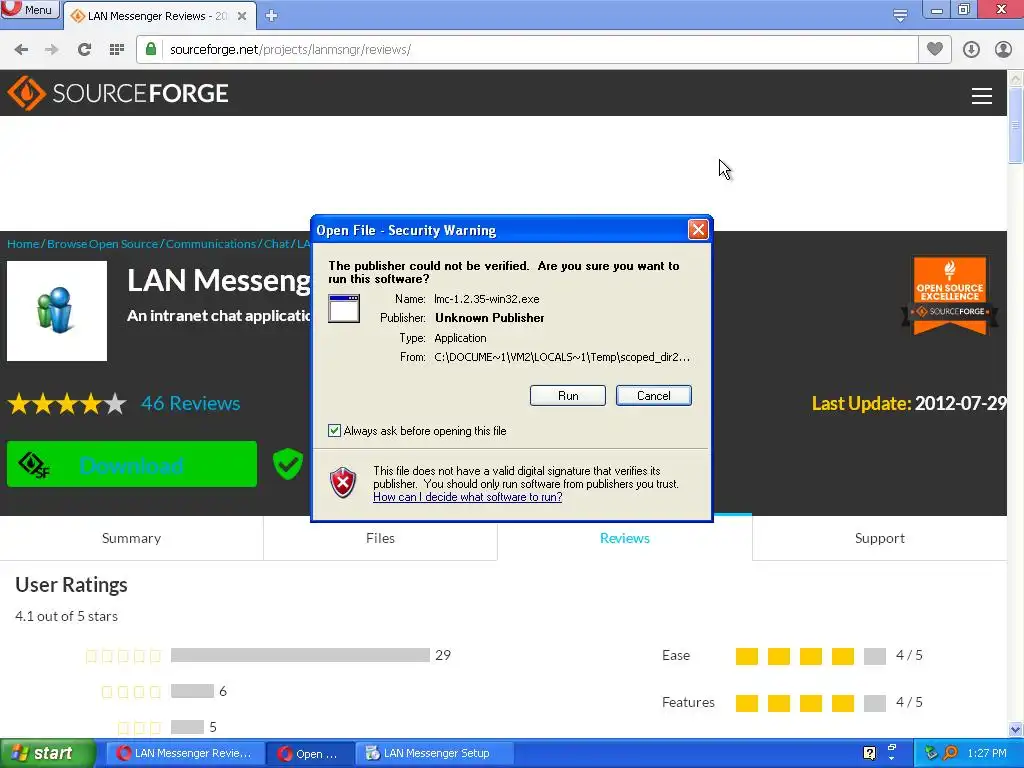Image resolution: width=1024 pixels, height=768 pixels.
Task: Click the green network tray icon
Action: tap(931, 753)
